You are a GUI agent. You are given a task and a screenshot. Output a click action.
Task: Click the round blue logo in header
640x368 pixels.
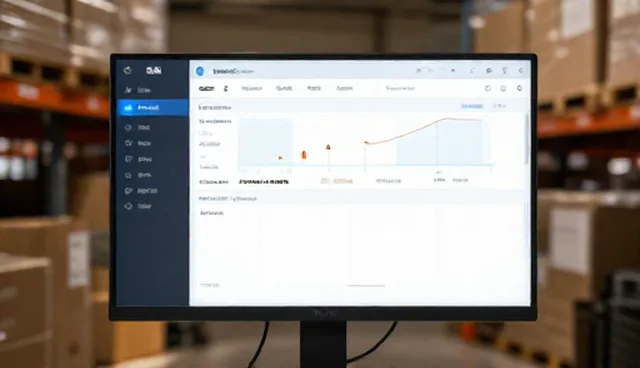200,71
